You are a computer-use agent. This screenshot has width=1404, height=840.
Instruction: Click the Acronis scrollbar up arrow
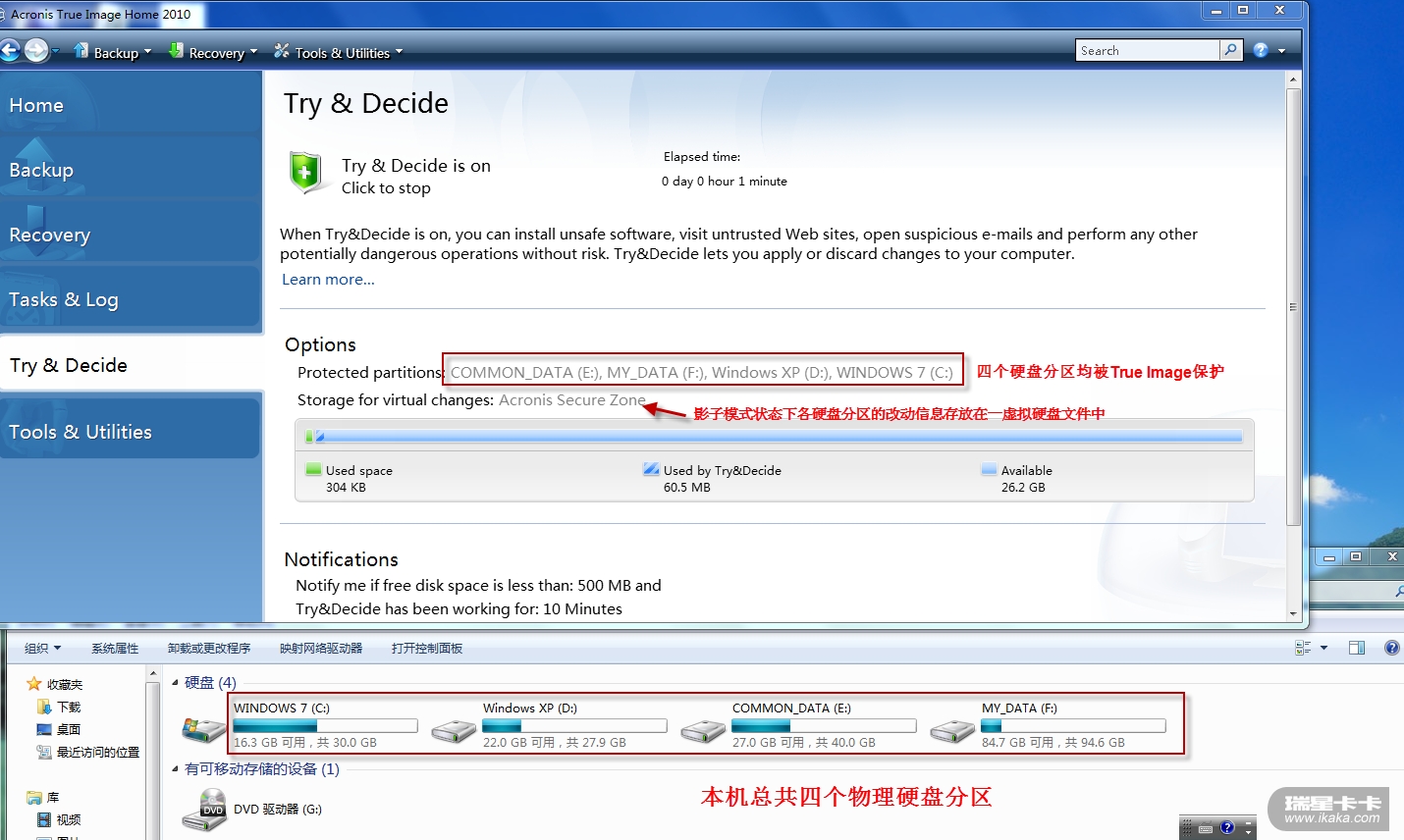tap(1293, 79)
